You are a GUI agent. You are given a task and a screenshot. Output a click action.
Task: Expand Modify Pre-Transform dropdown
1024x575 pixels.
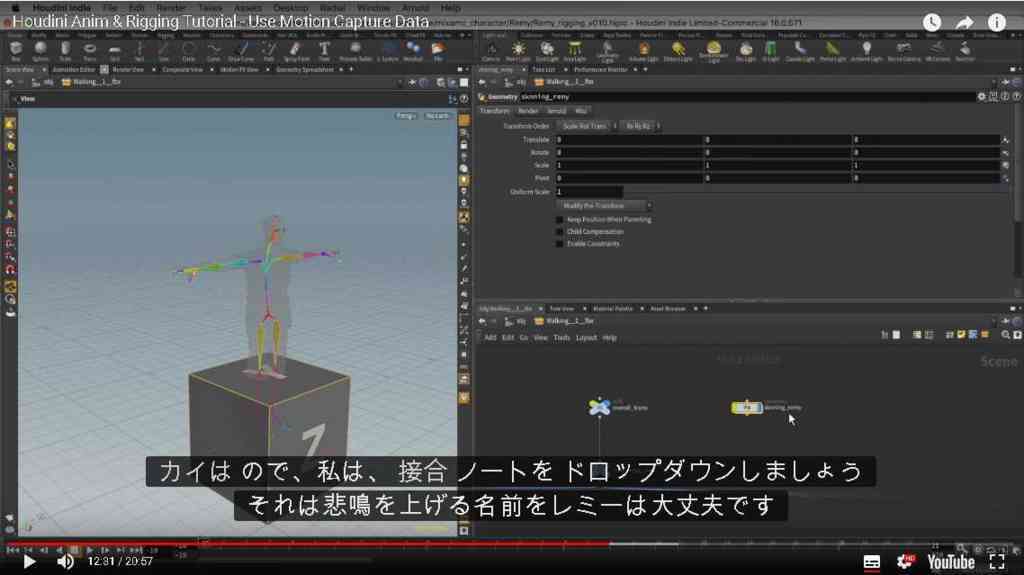[604, 205]
